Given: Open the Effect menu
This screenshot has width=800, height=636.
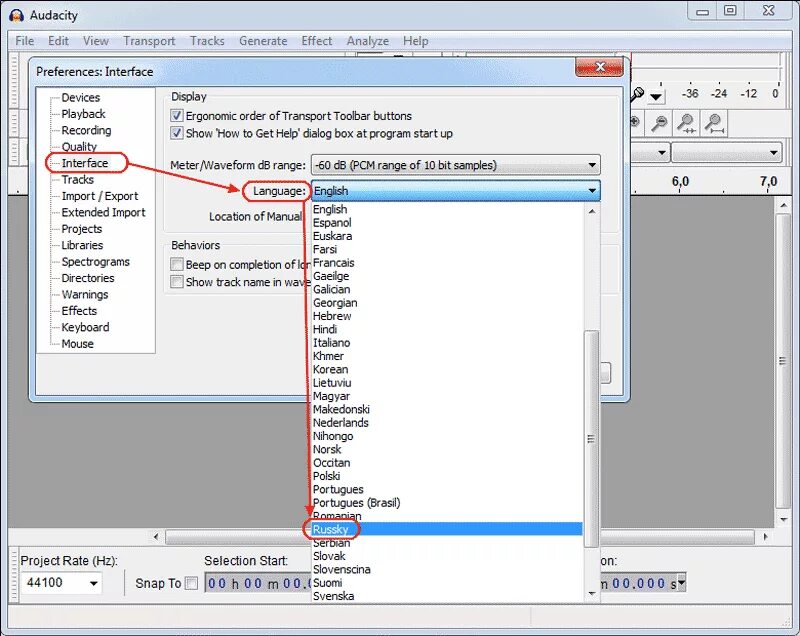Looking at the screenshot, I should point(316,41).
